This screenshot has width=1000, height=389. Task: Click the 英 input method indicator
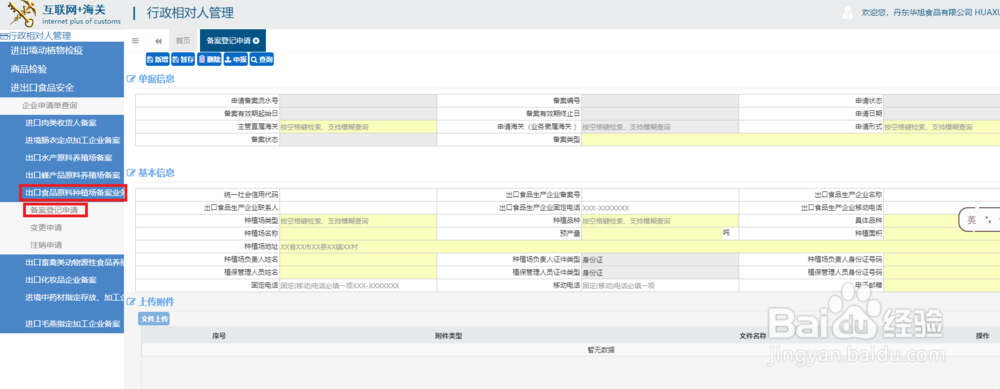971,220
